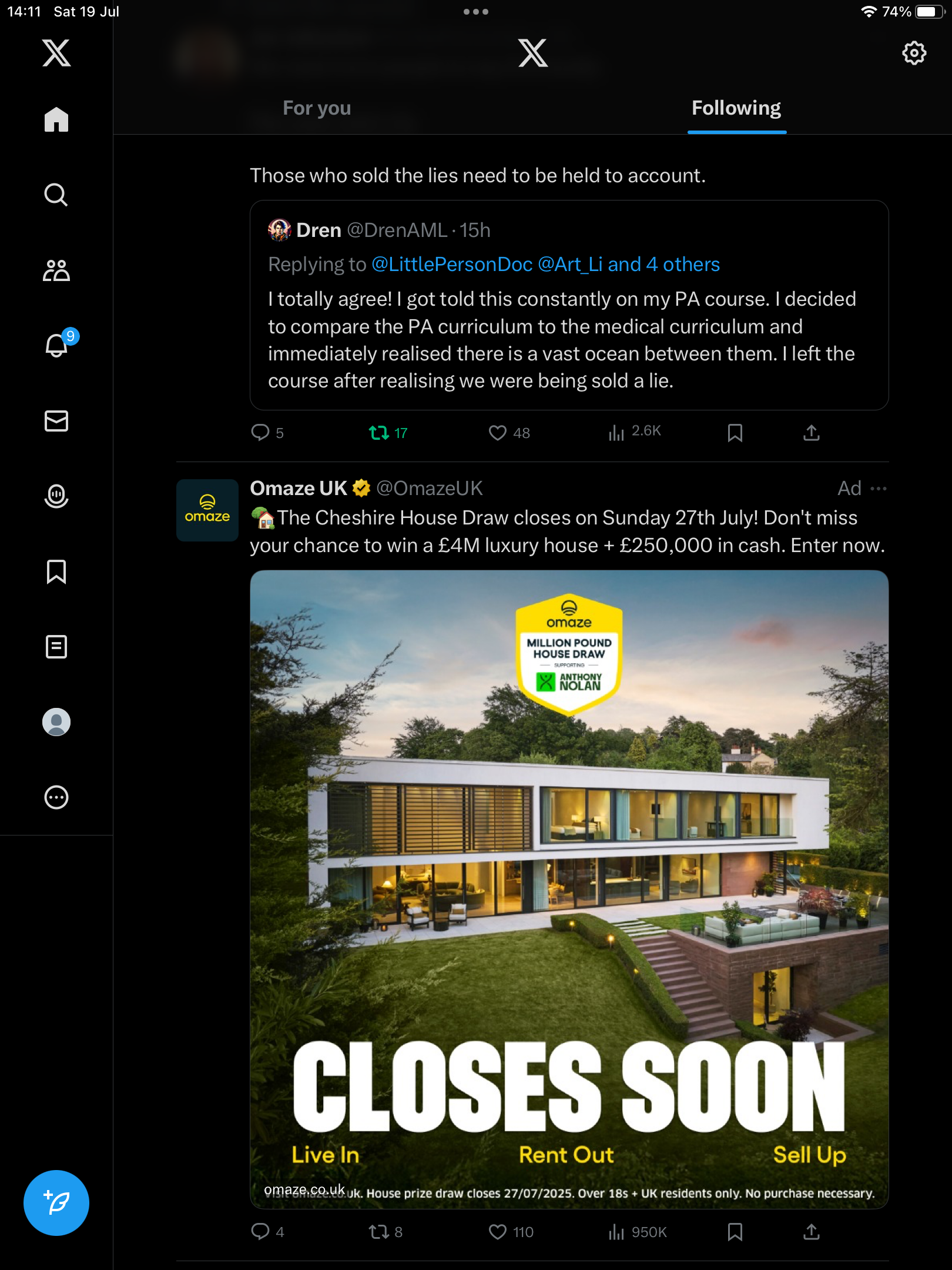Open @LittlePersonDoc mention link
The width and height of the screenshot is (952, 1270).
[x=452, y=265]
